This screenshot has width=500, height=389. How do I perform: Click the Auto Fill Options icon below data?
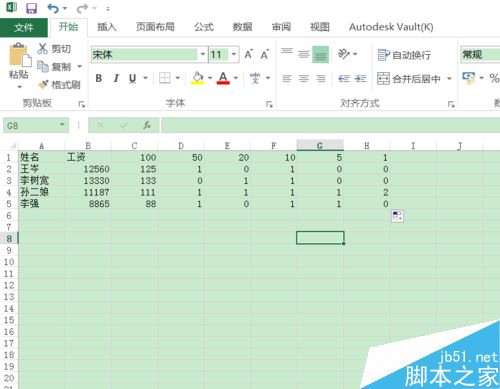[x=397, y=216]
